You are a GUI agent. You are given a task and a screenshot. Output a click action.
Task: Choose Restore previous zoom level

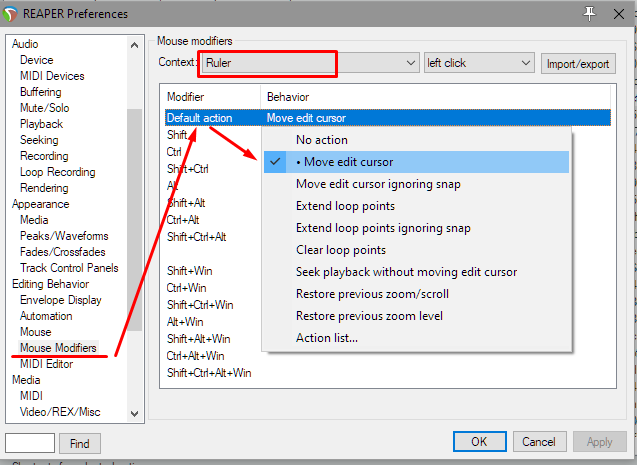click(416, 316)
